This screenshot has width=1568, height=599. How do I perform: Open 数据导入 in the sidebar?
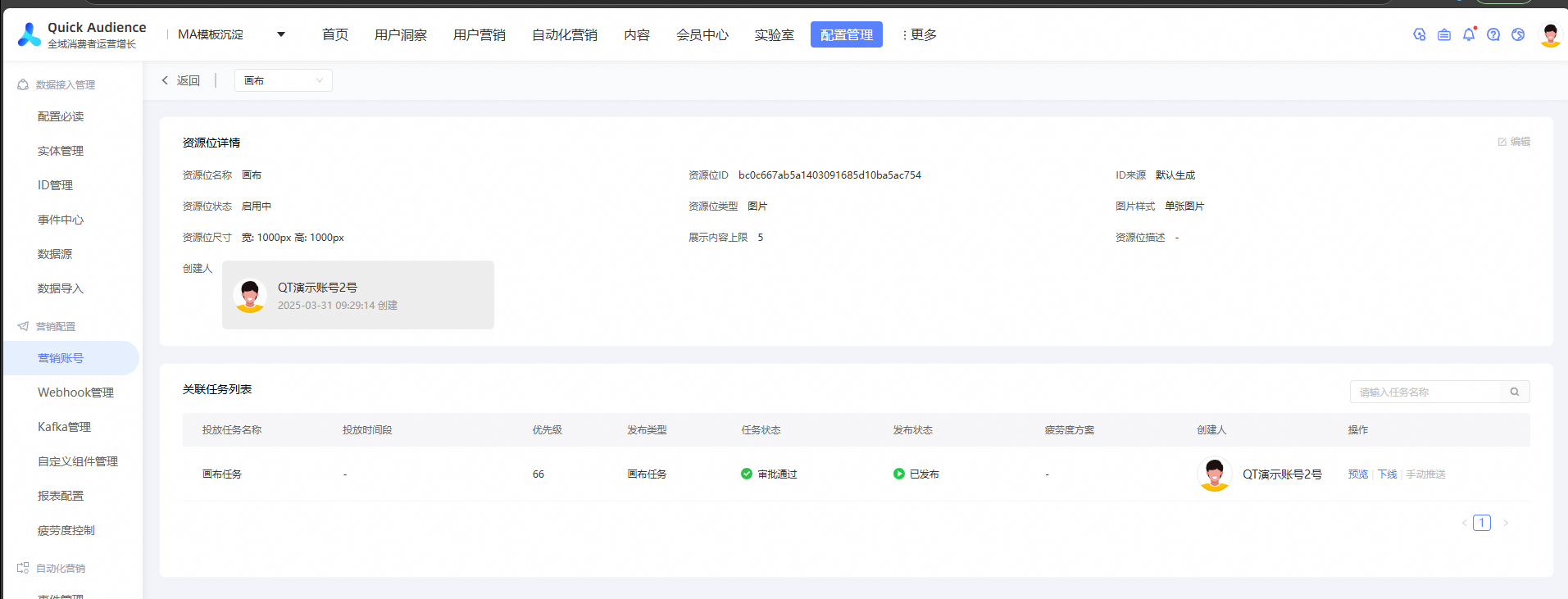pos(61,288)
